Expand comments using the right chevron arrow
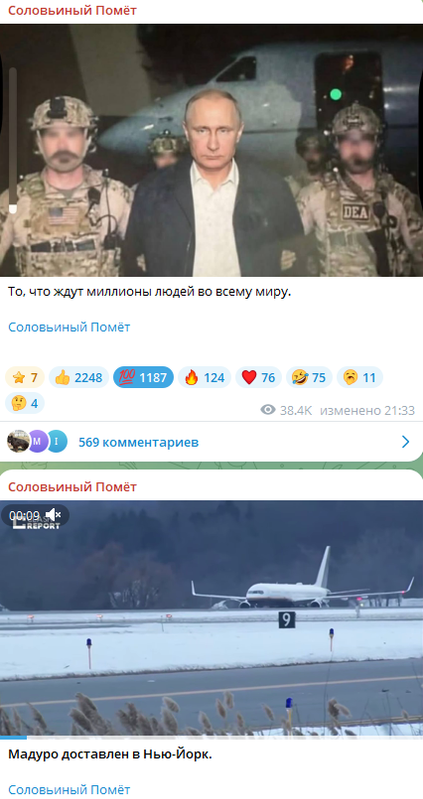The height and width of the screenshot is (799, 423). (x=406, y=442)
